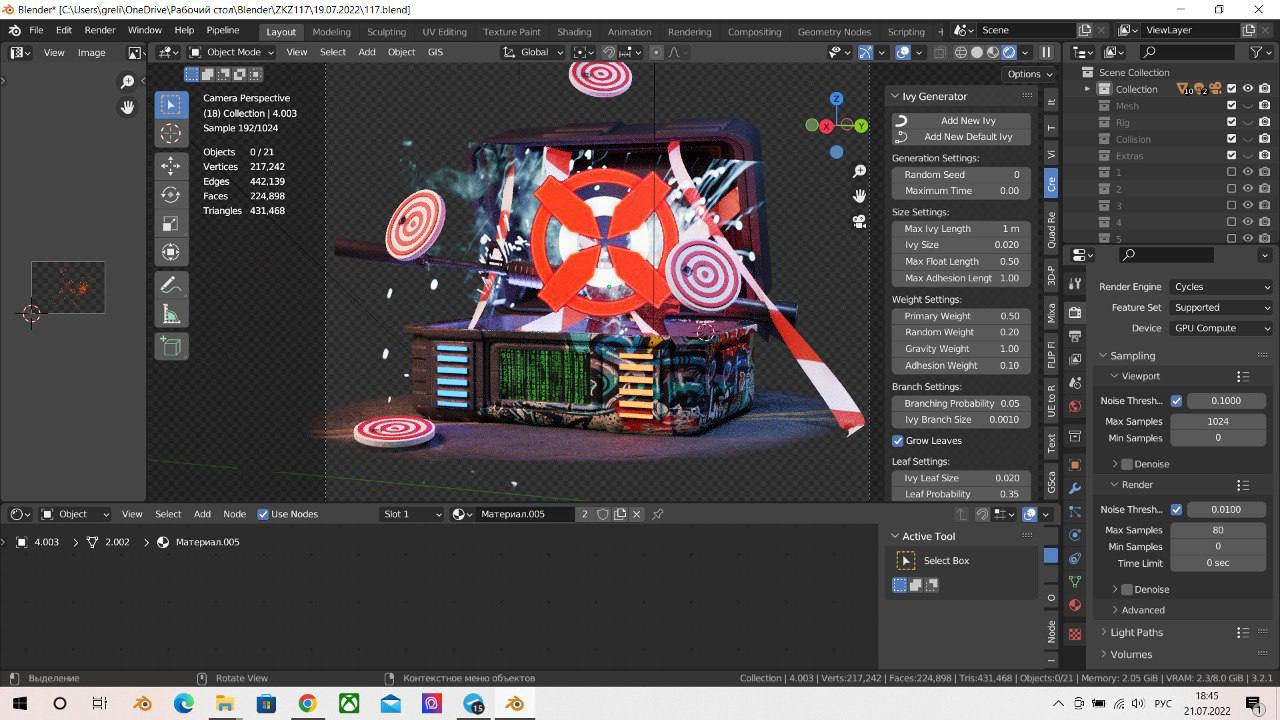Select the Rotate tool in the viewport toolbar
The height and width of the screenshot is (720, 1280).
(x=171, y=195)
